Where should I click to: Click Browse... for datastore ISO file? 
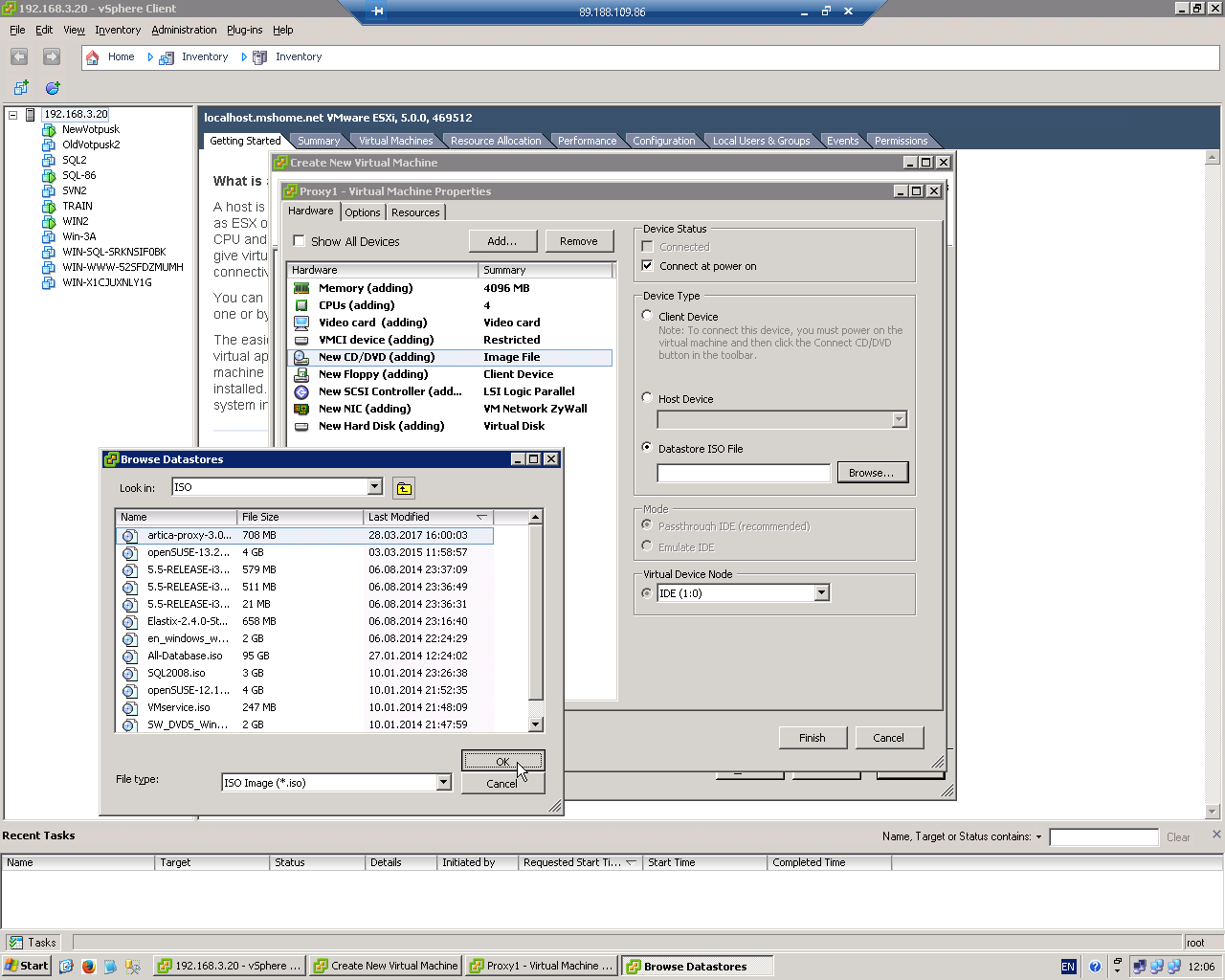872,473
